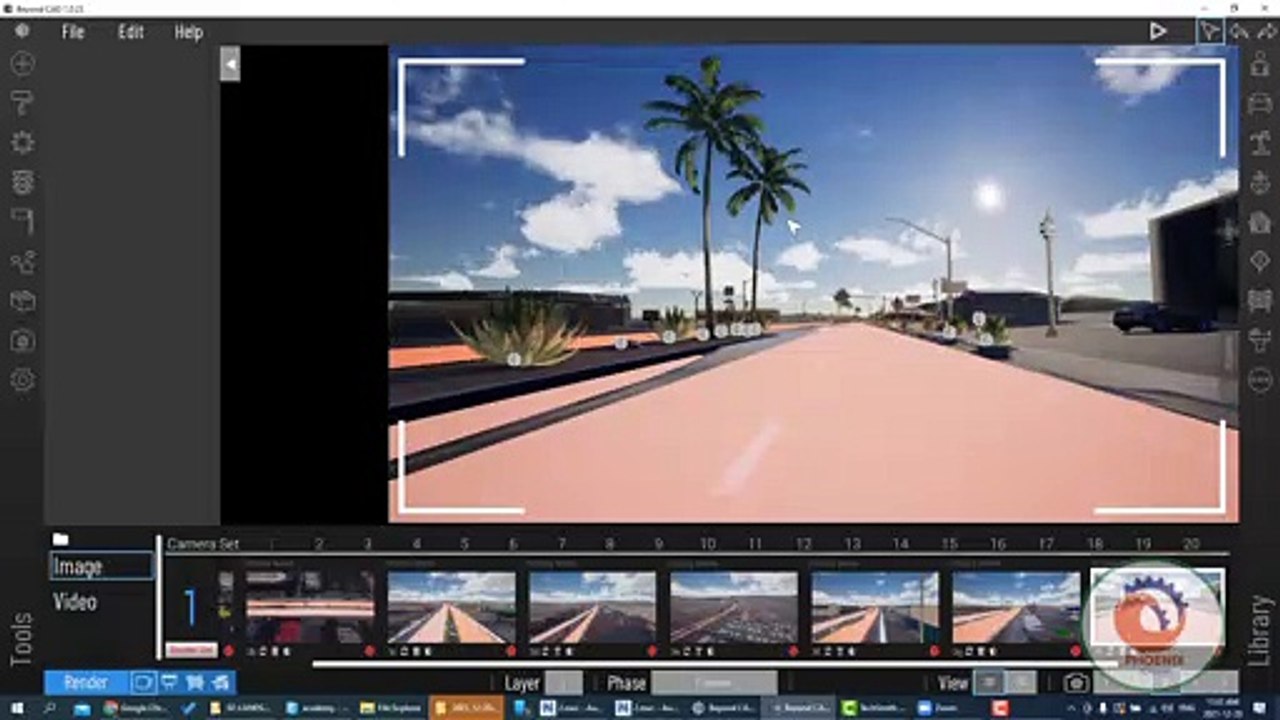Viewport: 1280px width, 720px height.
Task: Open the palm tree vegetation category
Action: (1260, 142)
